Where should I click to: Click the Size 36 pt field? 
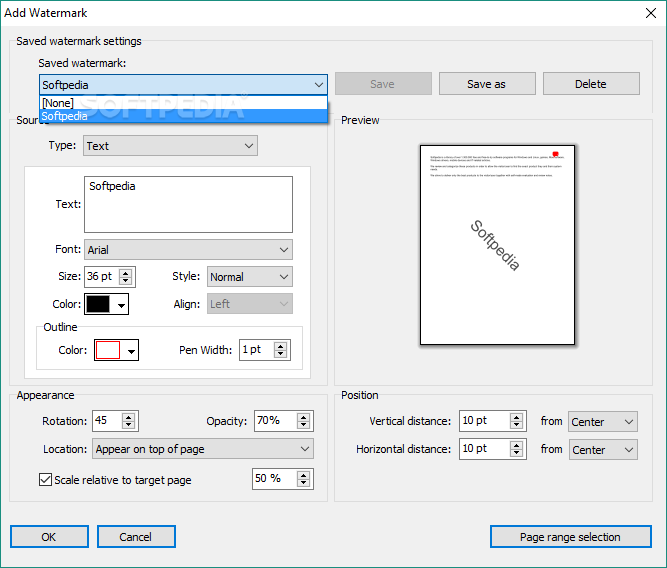click(x=102, y=277)
